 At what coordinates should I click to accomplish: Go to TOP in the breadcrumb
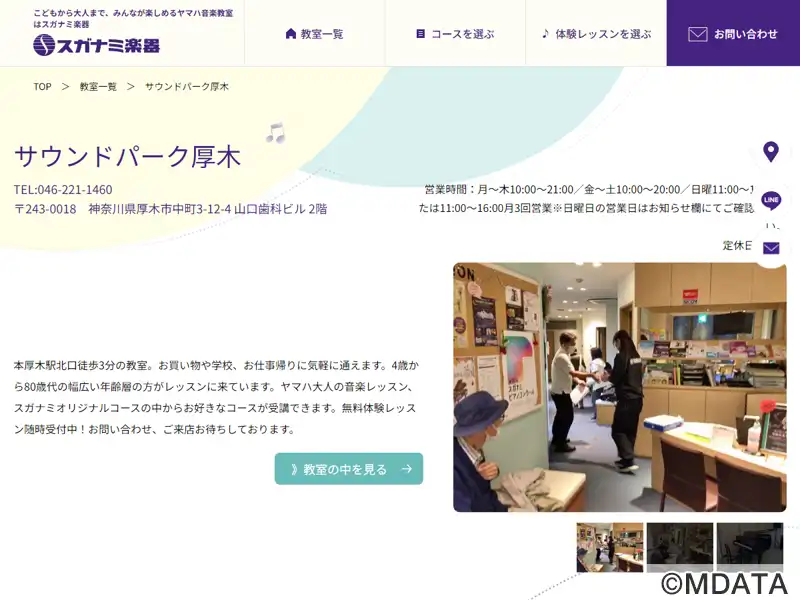(x=42, y=87)
